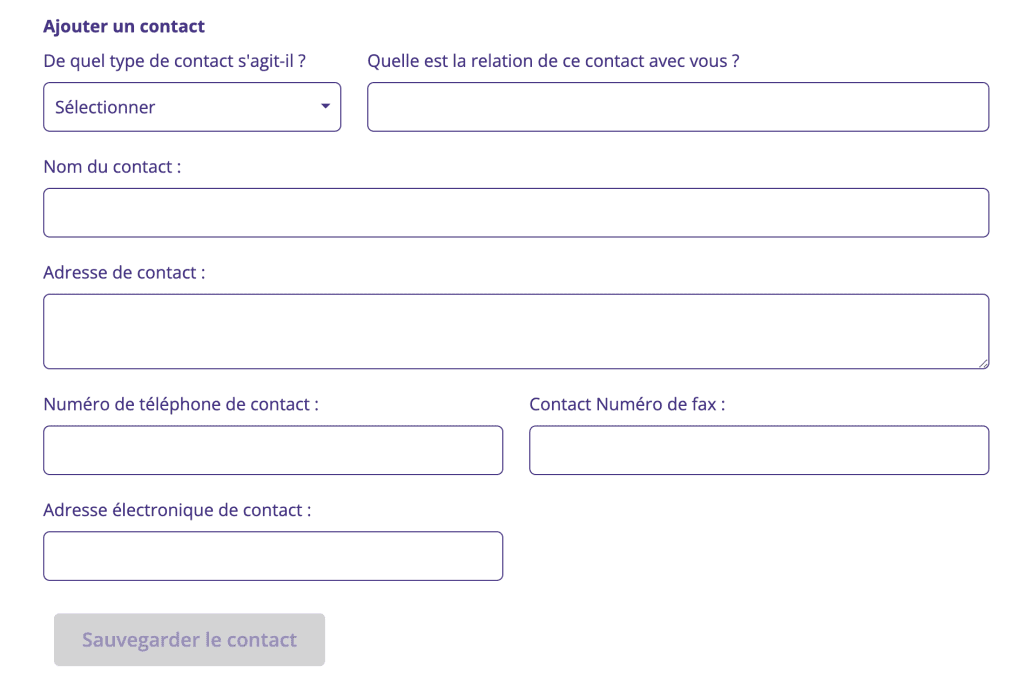Click the "Nom du contact :" label
Viewport: 1024px width, 677px height.
tap(112, 166)
